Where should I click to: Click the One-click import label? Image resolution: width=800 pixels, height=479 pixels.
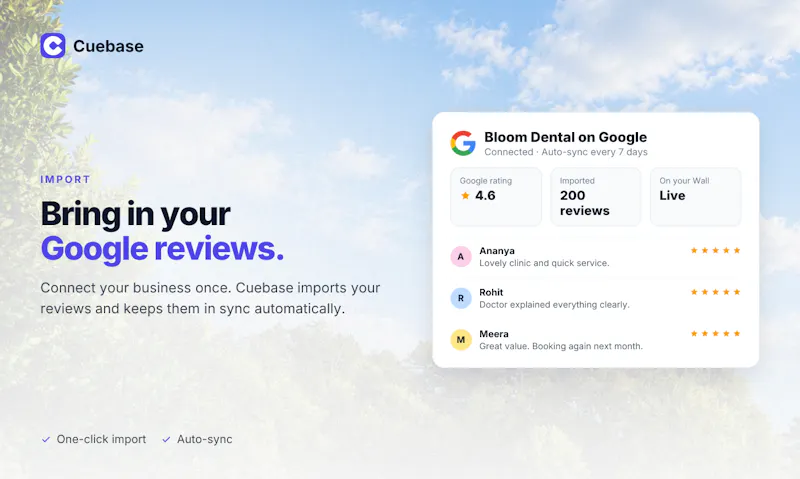click(x=101, y=439)
